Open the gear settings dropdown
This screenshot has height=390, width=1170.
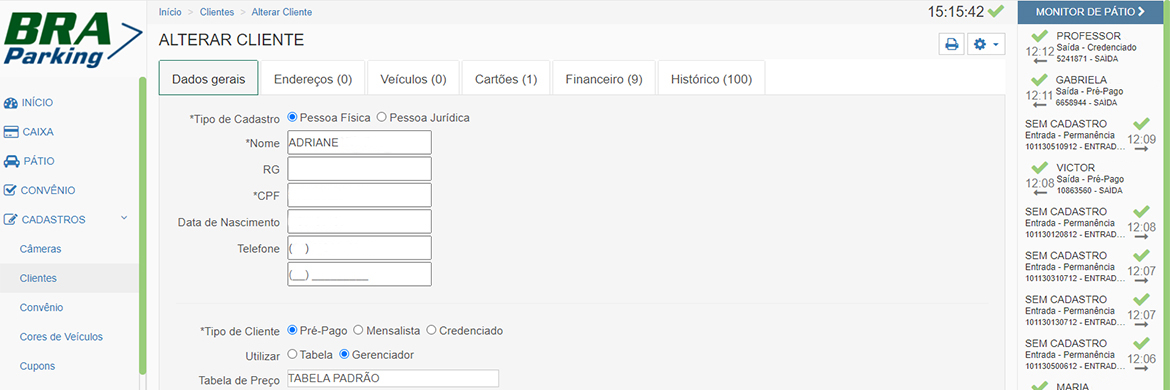tap(986, 45)
